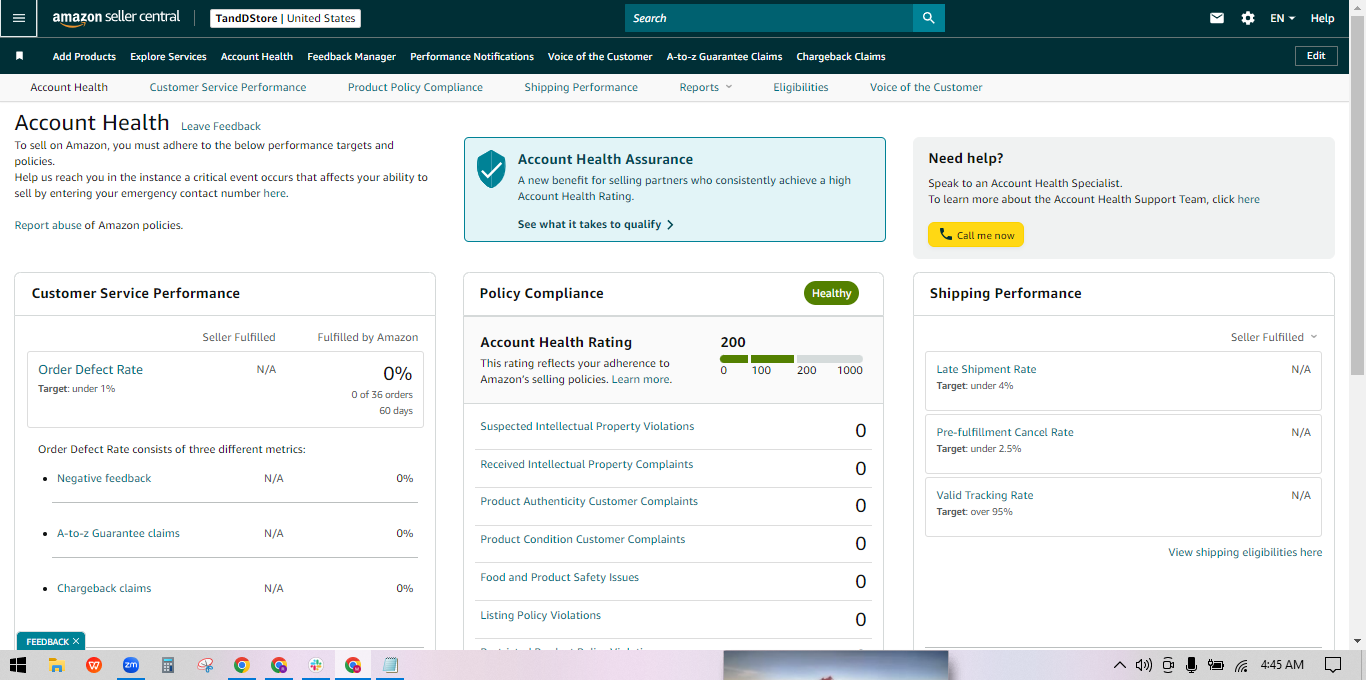Switch to Product Policy Compliance tab
This screenshot has width=1366, height=680.
click(x=415, y=87)
